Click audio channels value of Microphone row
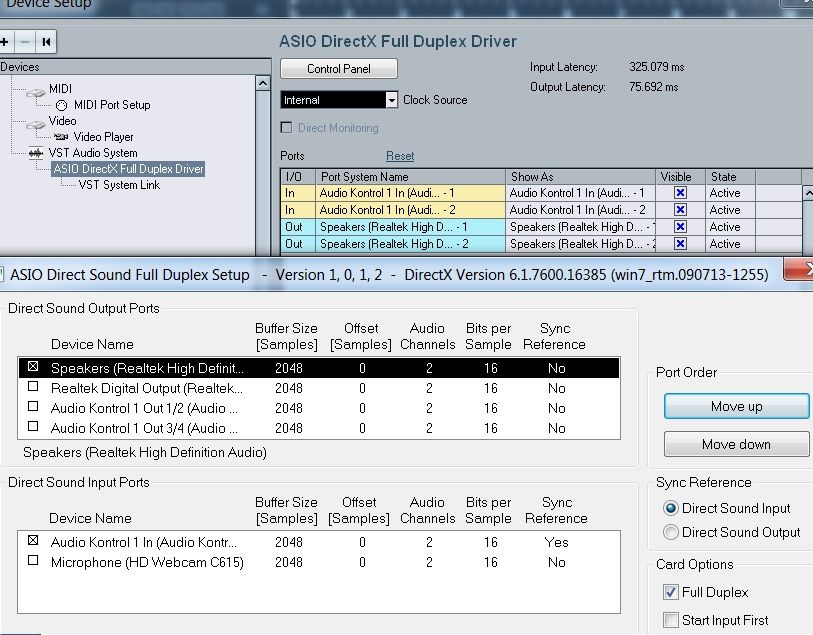 [429, 562]
